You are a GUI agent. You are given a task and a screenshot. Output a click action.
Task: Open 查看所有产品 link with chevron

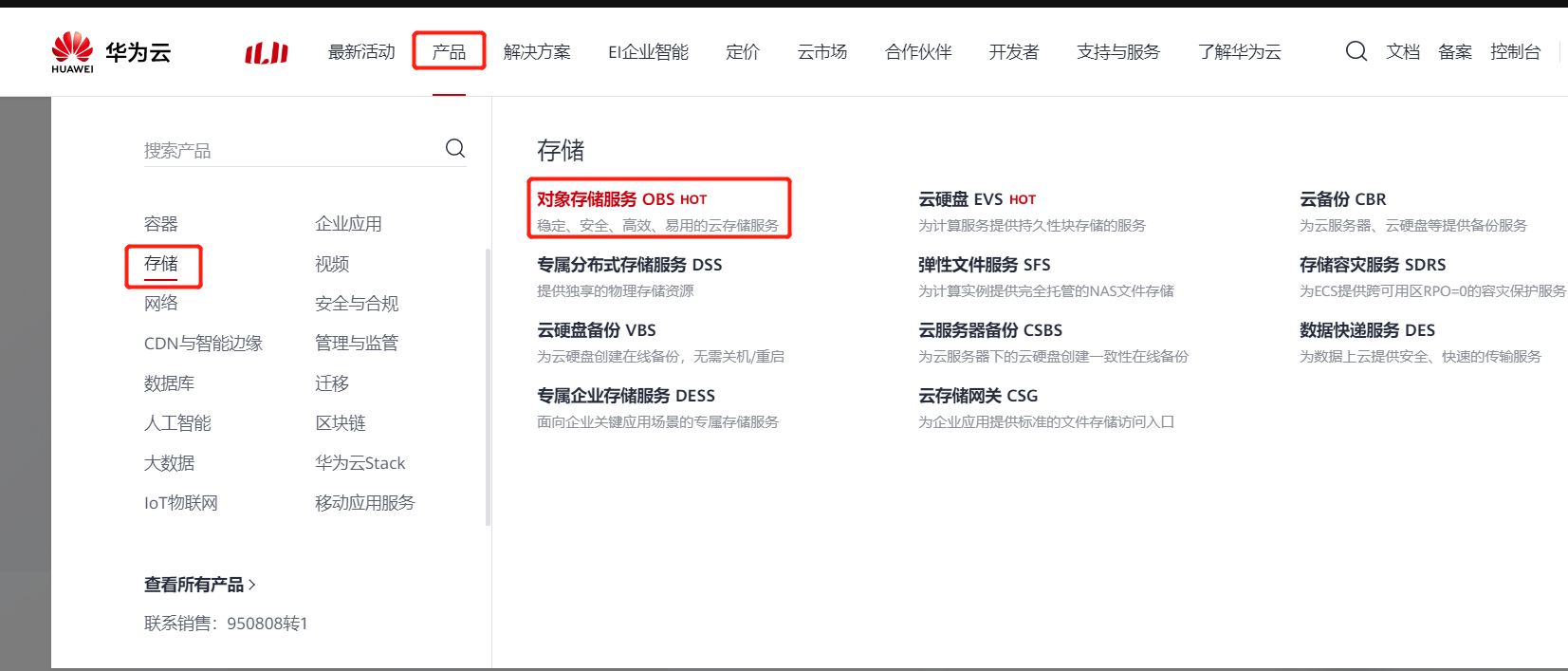tap(200, 585)
